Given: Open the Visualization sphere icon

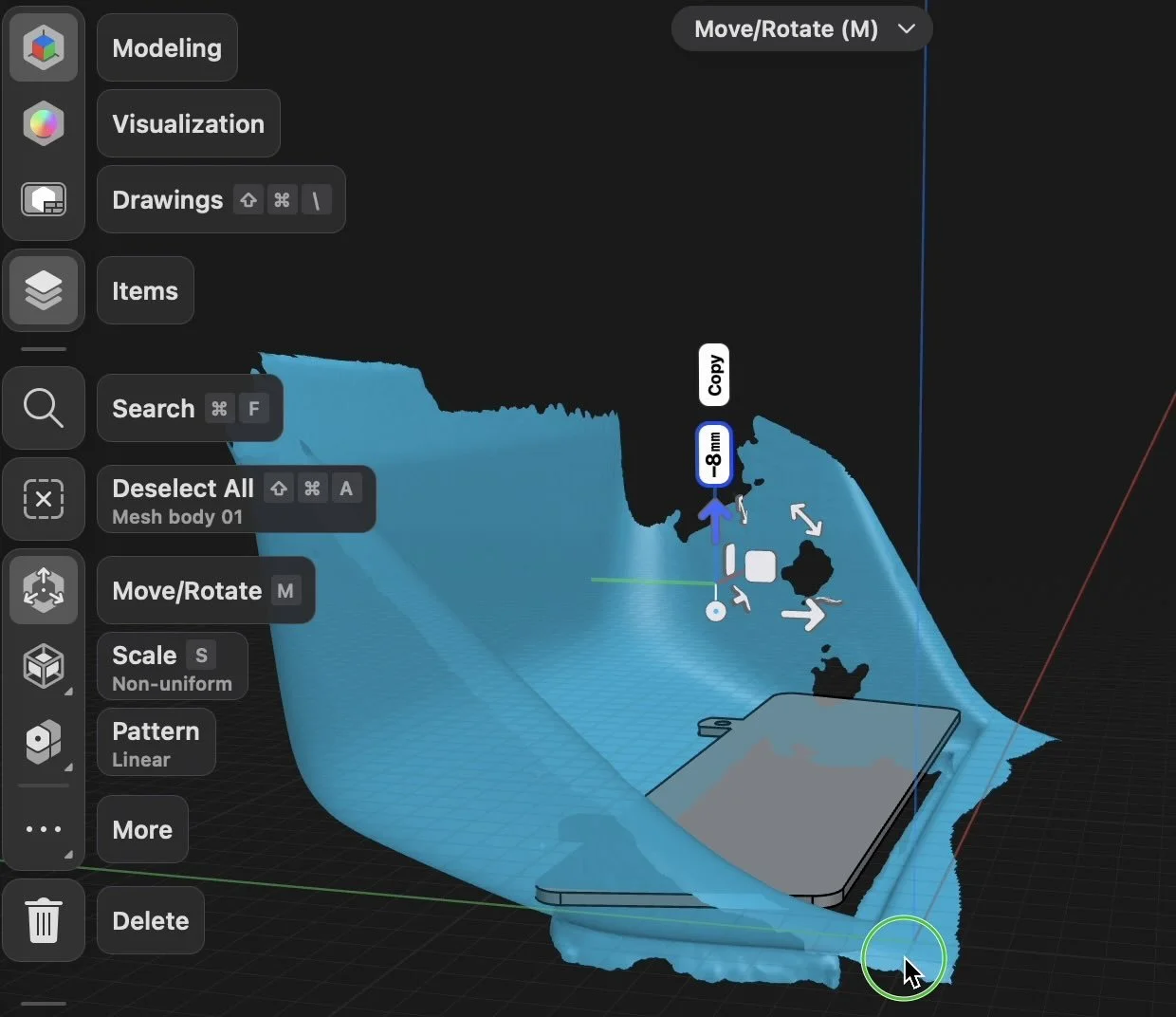Looking at the screenshot, I should click(44, 123).
